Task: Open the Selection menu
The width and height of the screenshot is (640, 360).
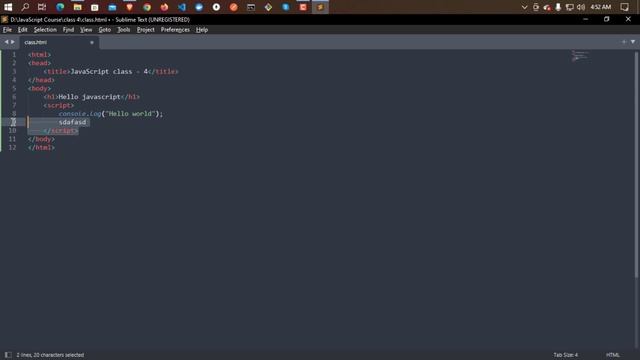Action: point(45,30)
